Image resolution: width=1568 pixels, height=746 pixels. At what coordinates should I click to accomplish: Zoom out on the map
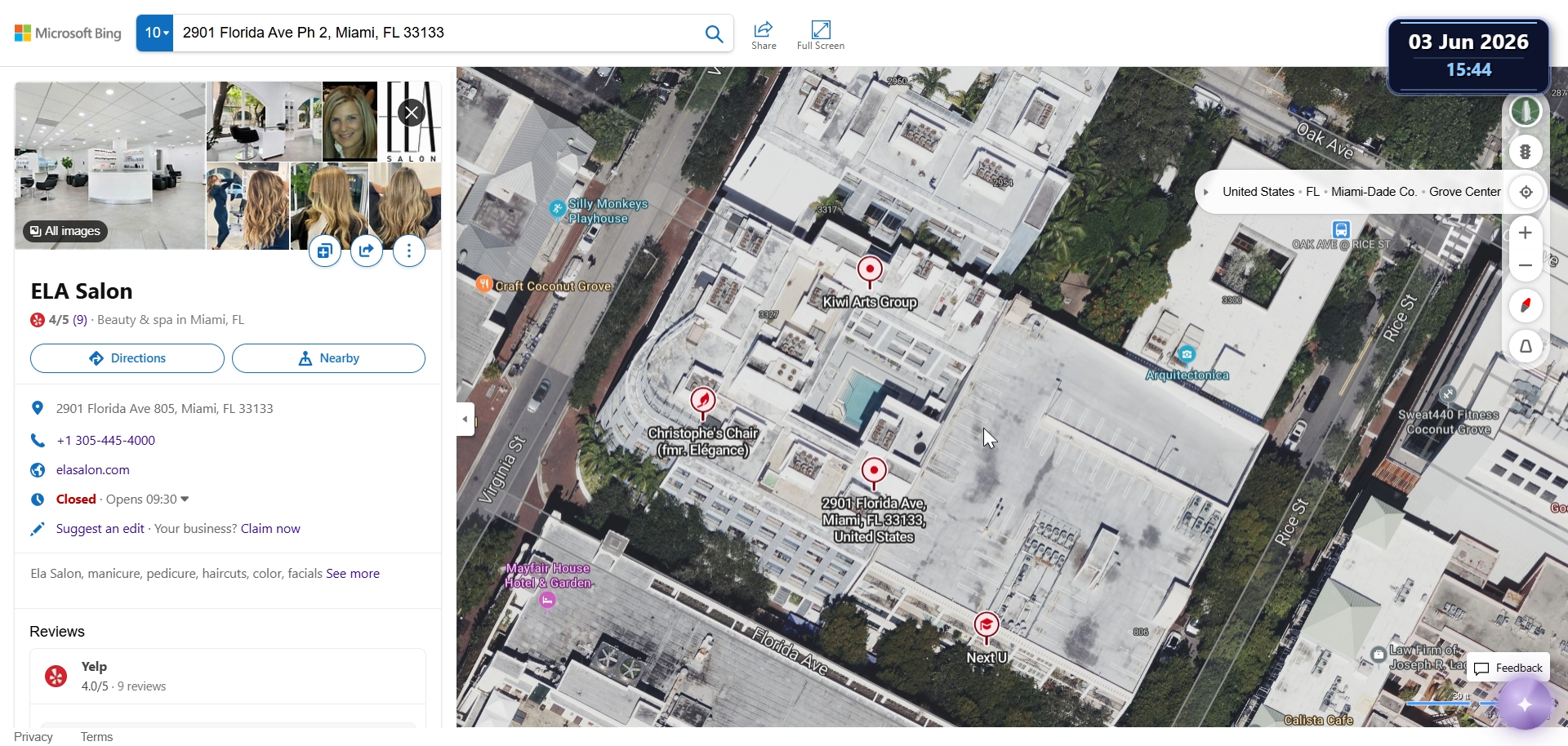click(1526, 265)
